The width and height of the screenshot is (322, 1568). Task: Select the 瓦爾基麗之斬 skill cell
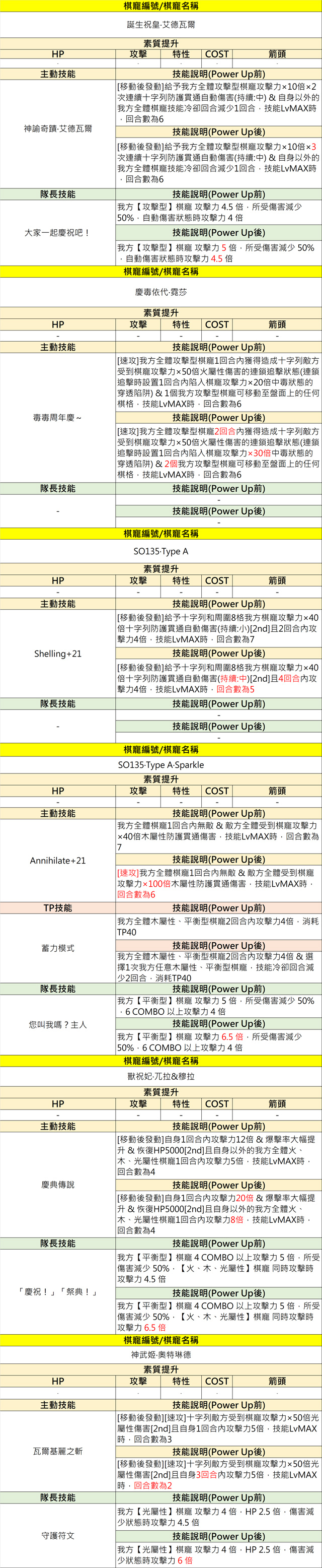(x=58, y=1451)
